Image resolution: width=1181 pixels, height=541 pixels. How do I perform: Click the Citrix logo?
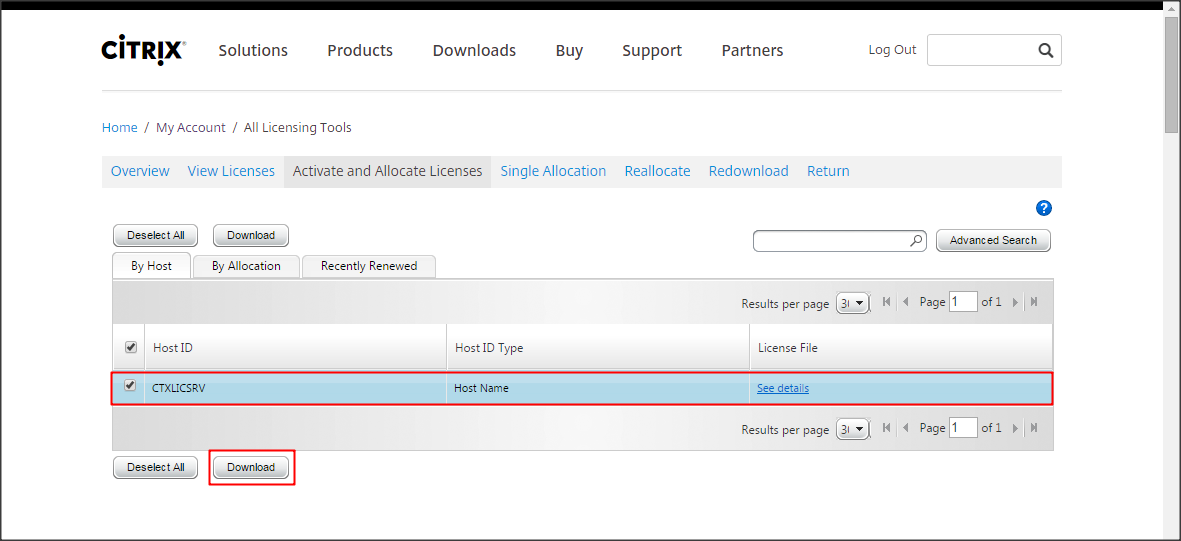pos(143,50)
